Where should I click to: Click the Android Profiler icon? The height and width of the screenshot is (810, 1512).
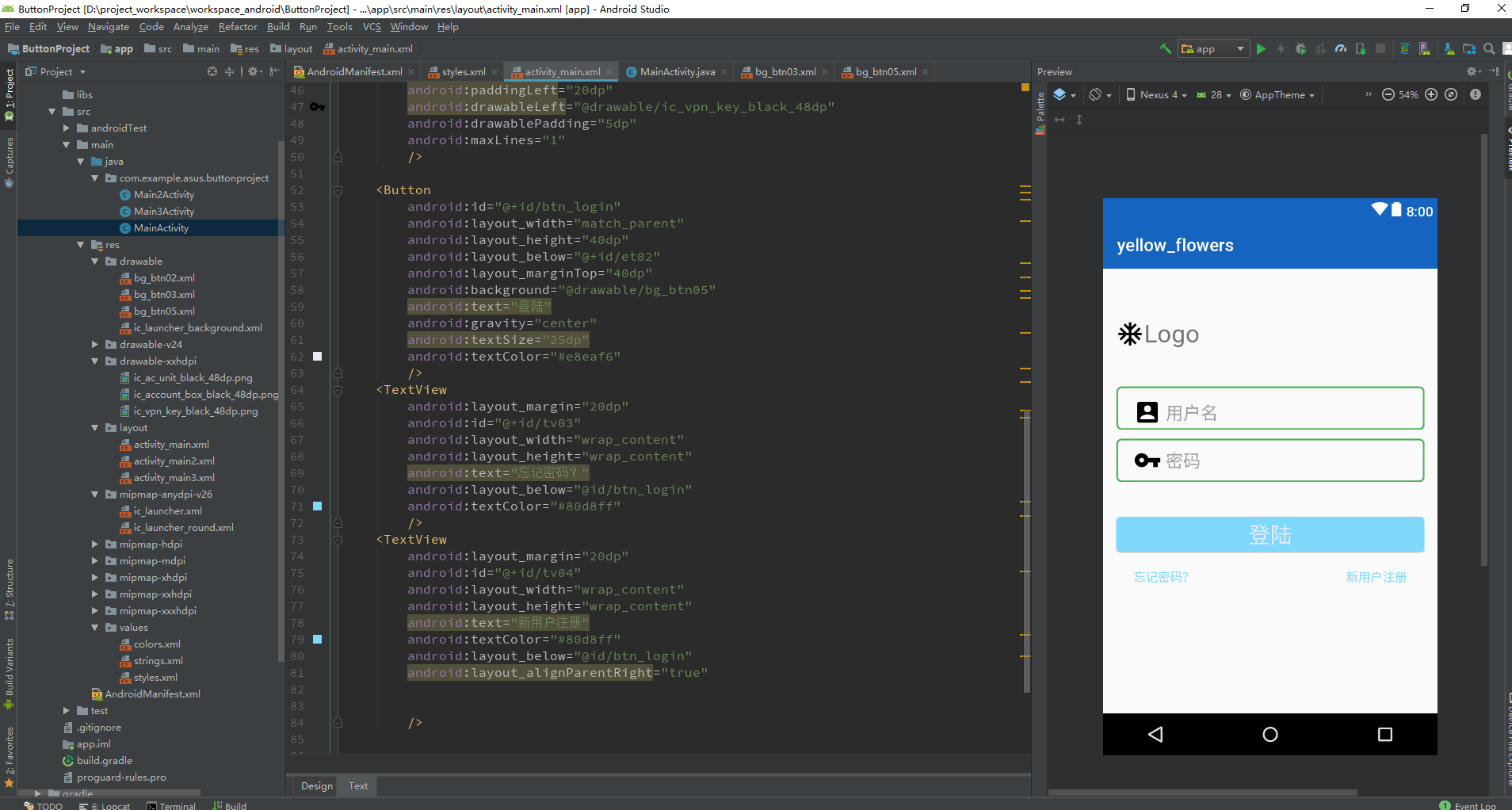point(1341,48)
